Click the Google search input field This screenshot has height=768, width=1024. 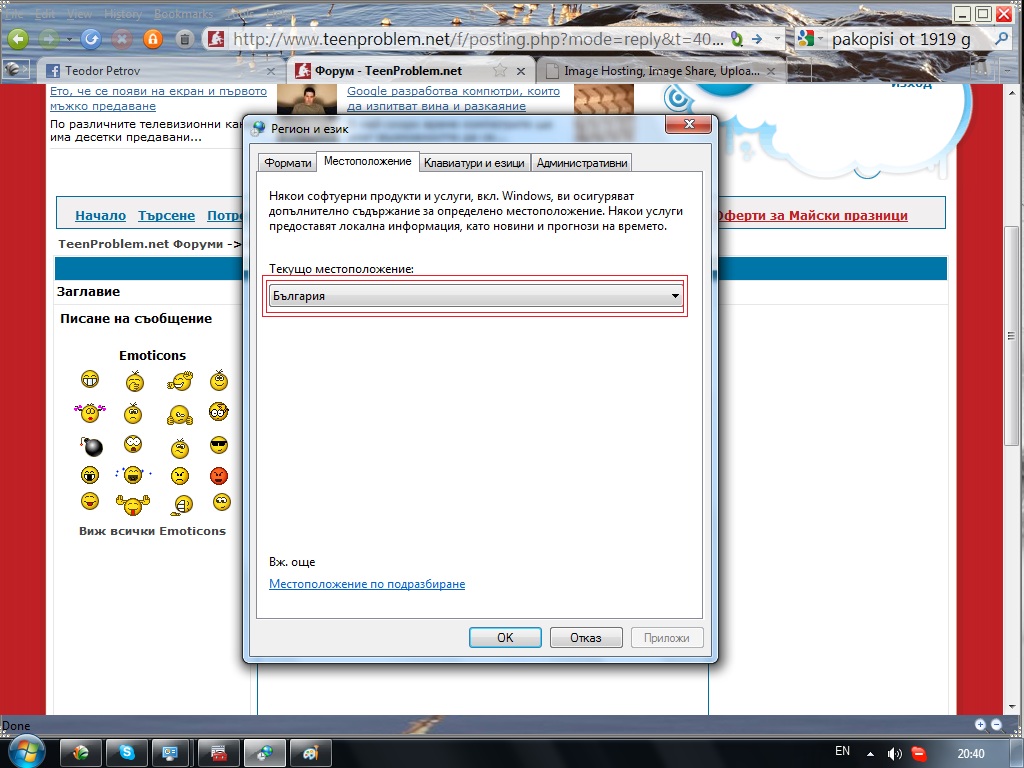tap(908, 39)
